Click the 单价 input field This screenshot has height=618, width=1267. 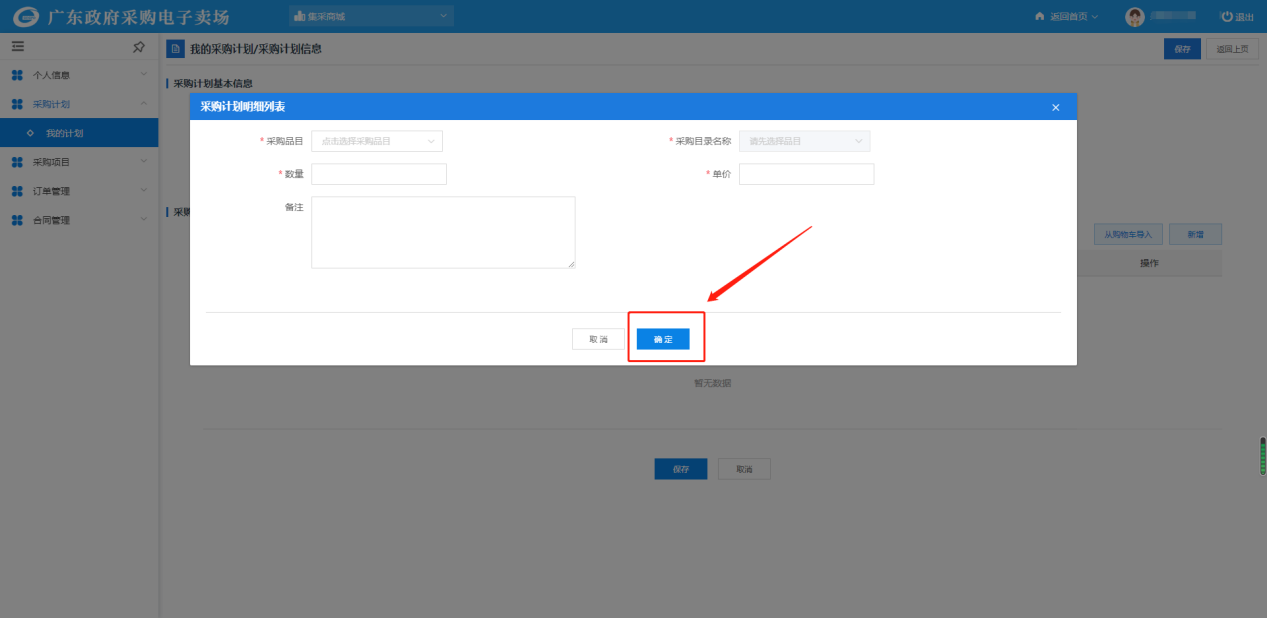pyautogui.click(x=806, y=174)
